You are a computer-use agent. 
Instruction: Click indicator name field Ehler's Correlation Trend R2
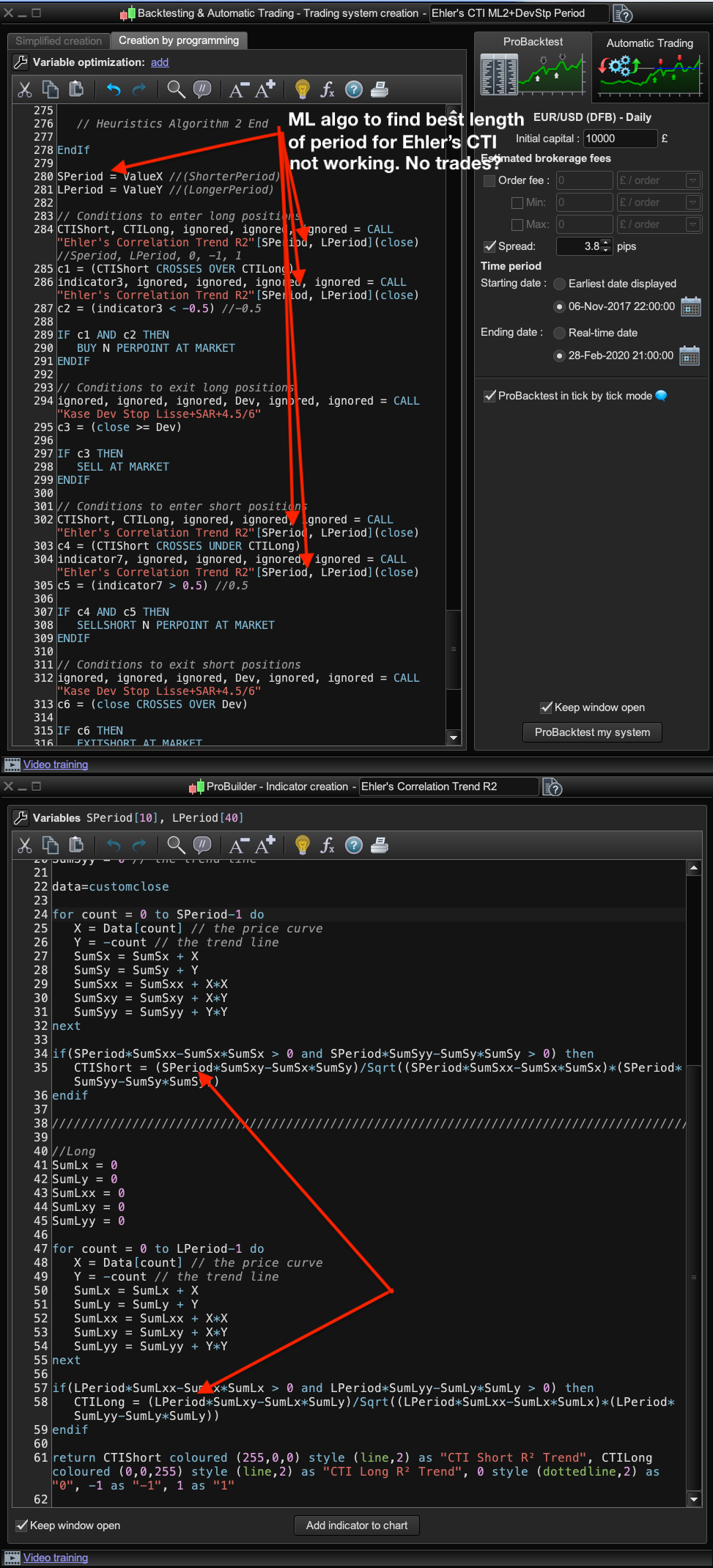[x=449, y=787]
